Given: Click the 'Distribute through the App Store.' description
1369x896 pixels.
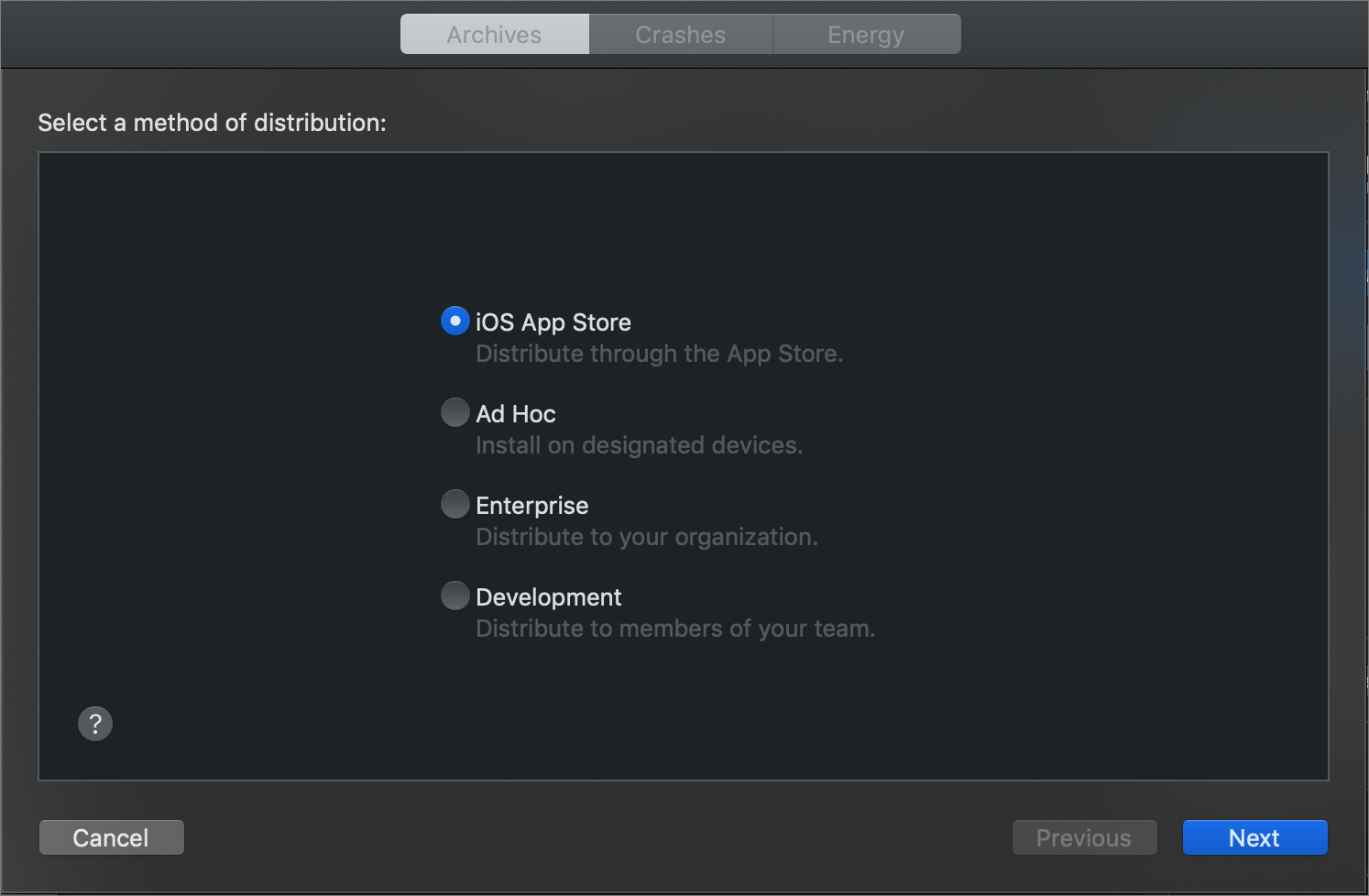Looking at the screenshot, I should (x=660, y=354).
